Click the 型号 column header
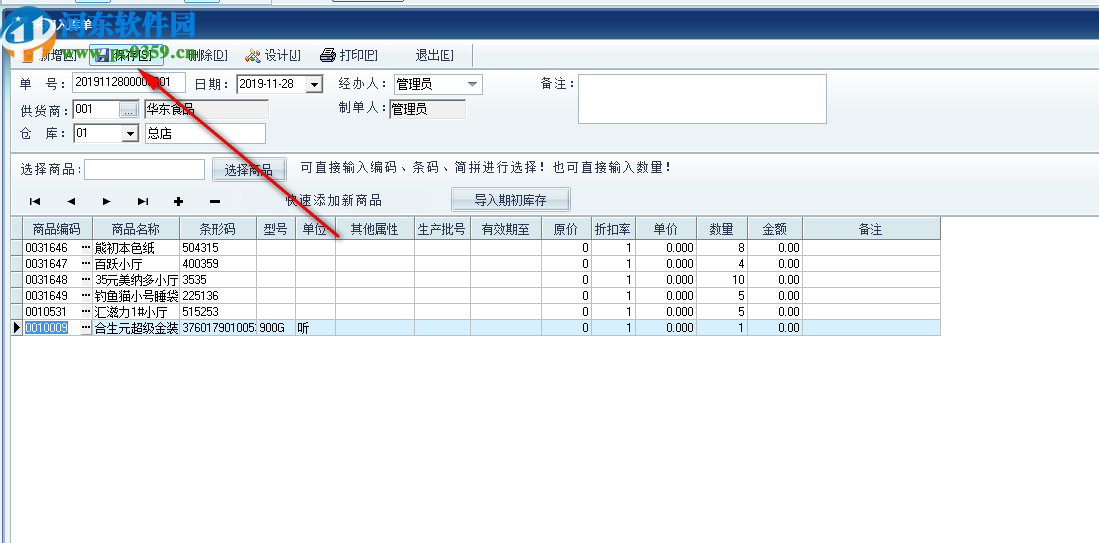The width and height of the screenshot is (1099, 543). point(275,229)
